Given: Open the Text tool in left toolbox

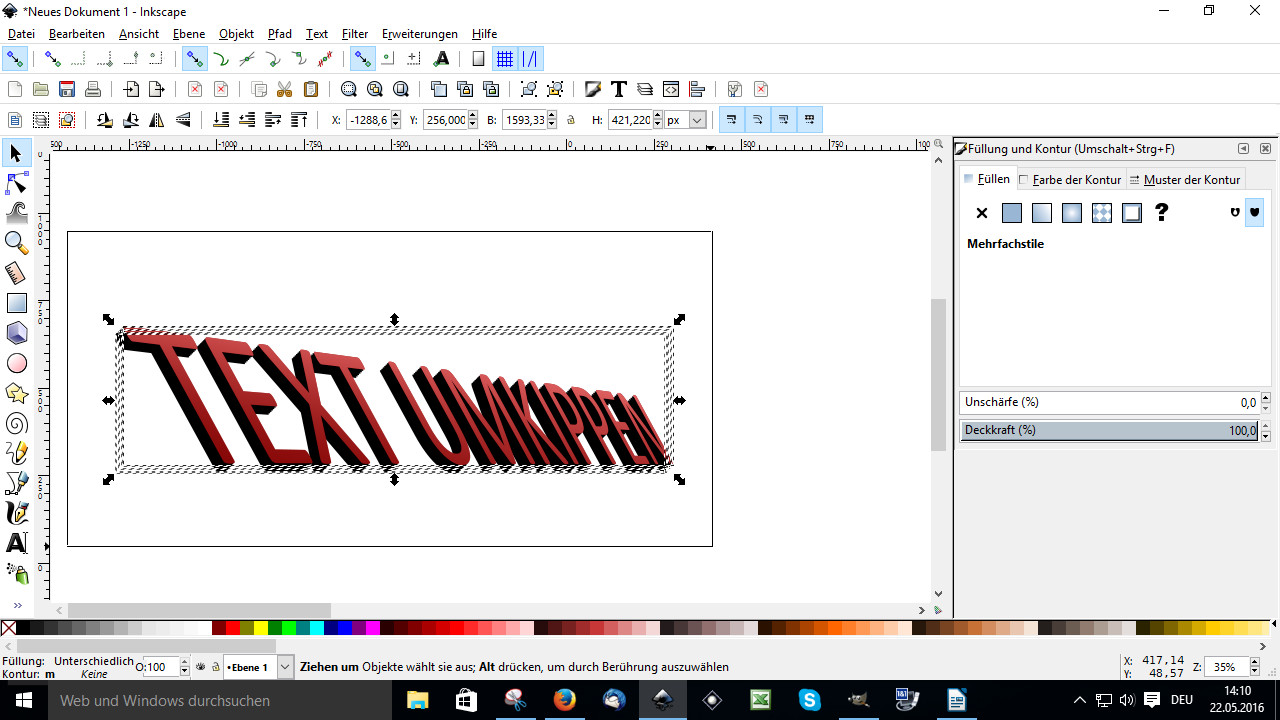Looking at the screenshot, I should (x=16, y=543).
